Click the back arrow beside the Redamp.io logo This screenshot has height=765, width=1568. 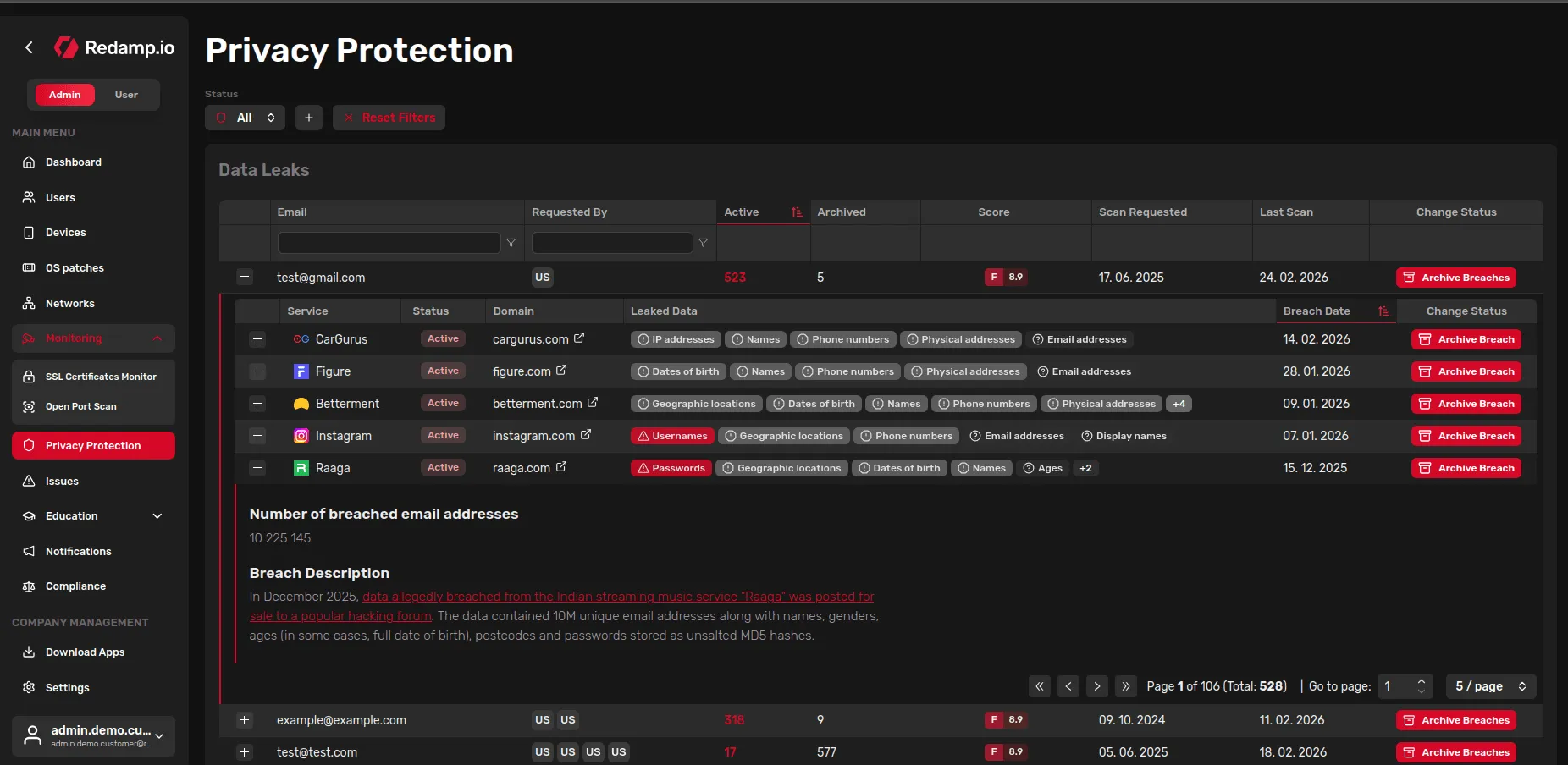28,47
